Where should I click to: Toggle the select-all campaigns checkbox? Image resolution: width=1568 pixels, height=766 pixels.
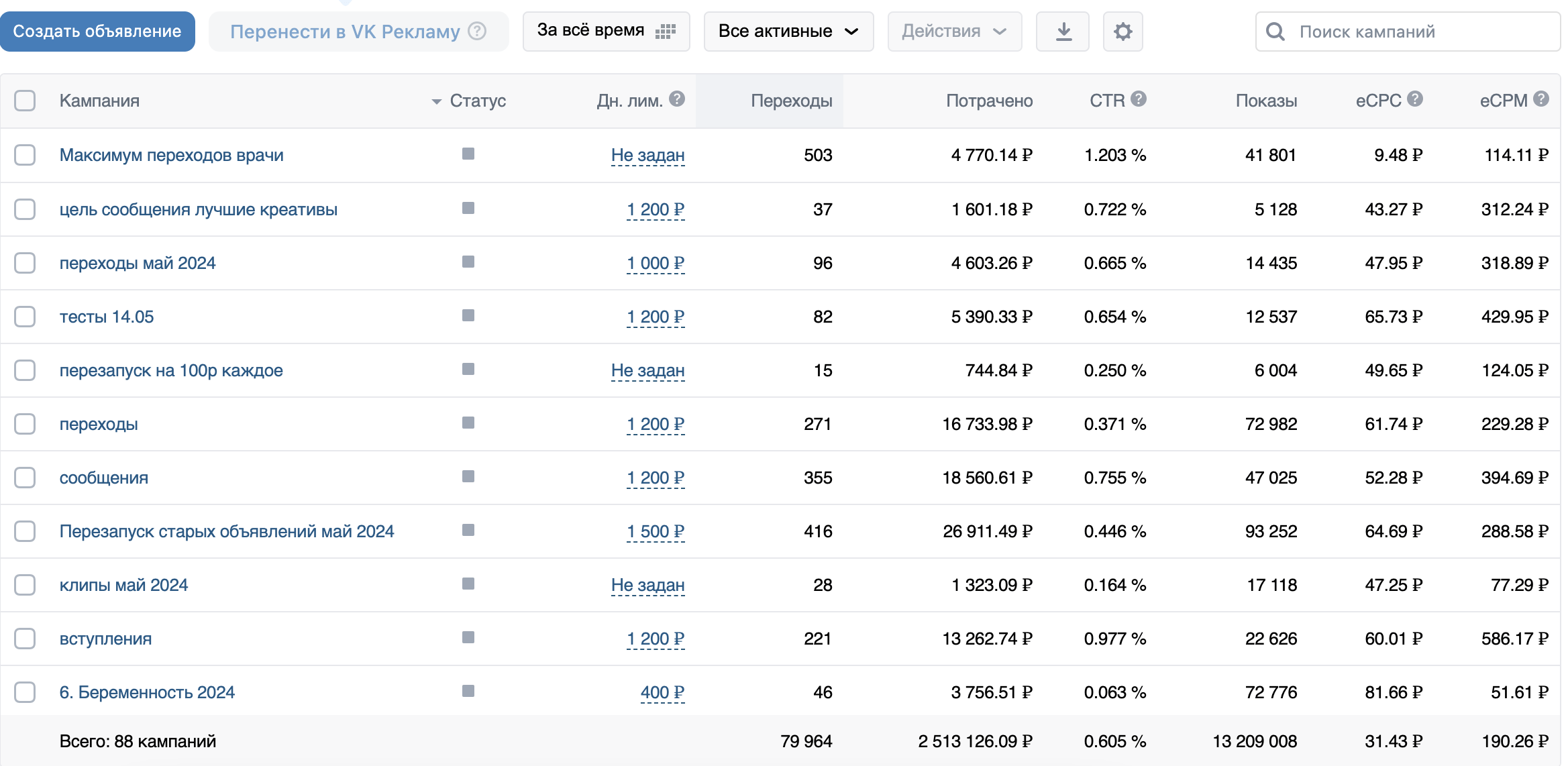tap(25, 101)
